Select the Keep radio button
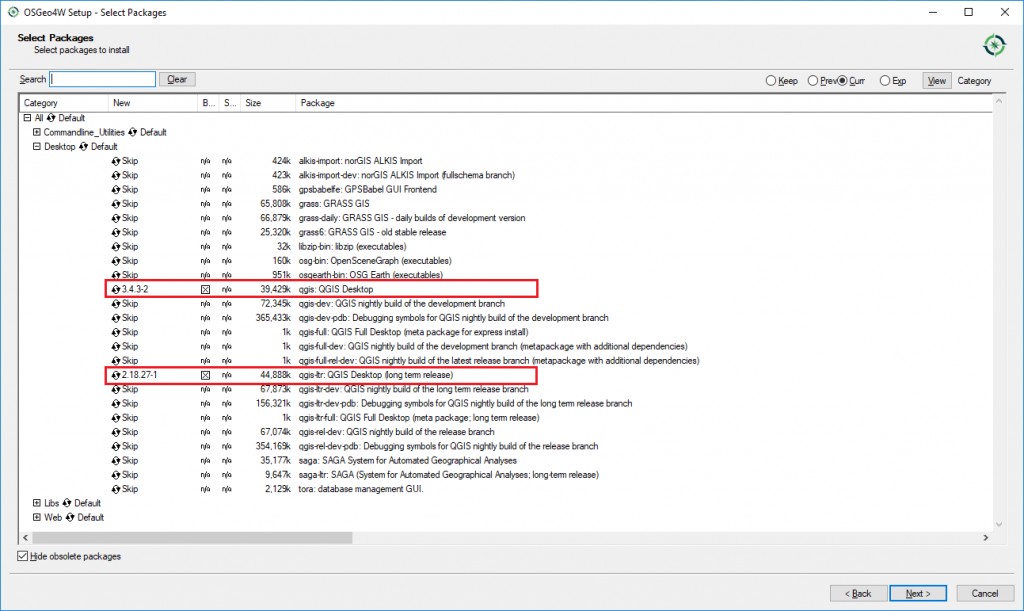Screen dimensions: 1024x611 pos(771,81)
